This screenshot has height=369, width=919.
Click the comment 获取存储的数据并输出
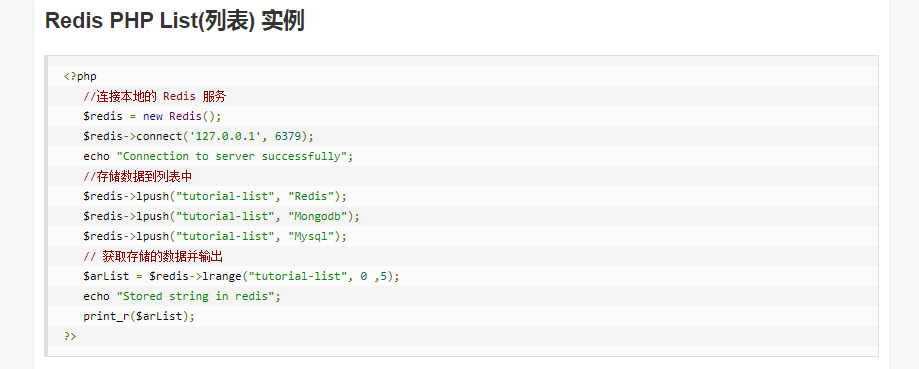[x=153, y=257]
